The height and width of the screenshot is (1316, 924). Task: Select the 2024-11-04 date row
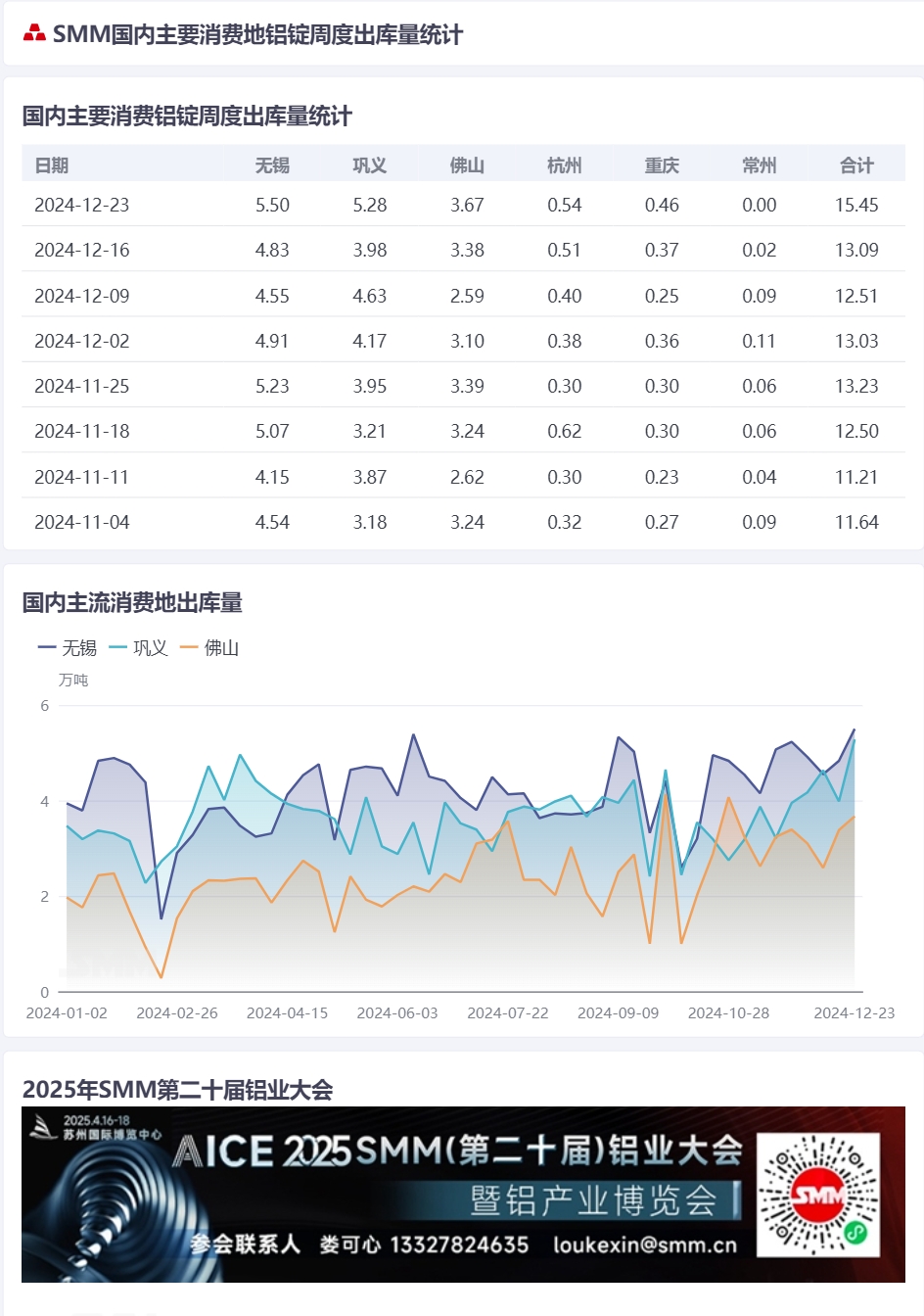pyautogui.click(x=463, y=522)
